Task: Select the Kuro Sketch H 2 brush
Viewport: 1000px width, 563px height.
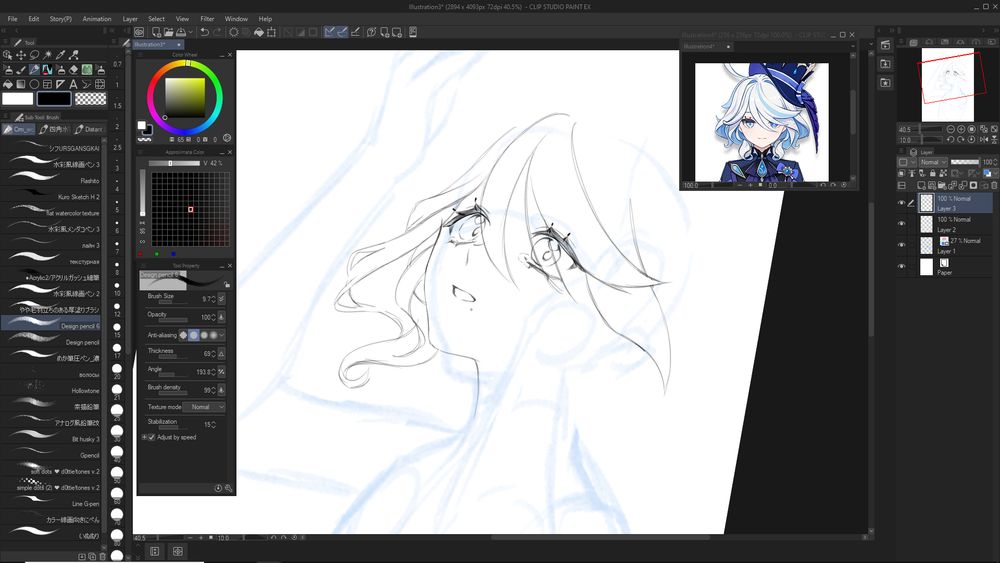Action: click(50, 196)
